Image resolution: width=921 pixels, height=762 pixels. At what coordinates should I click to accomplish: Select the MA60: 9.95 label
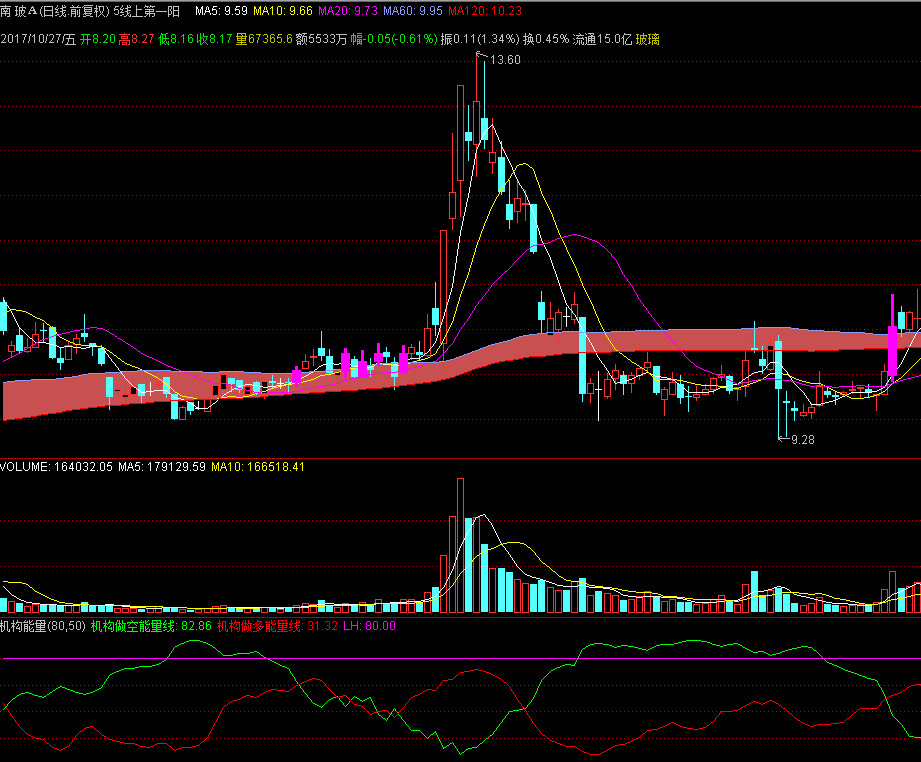413,11
